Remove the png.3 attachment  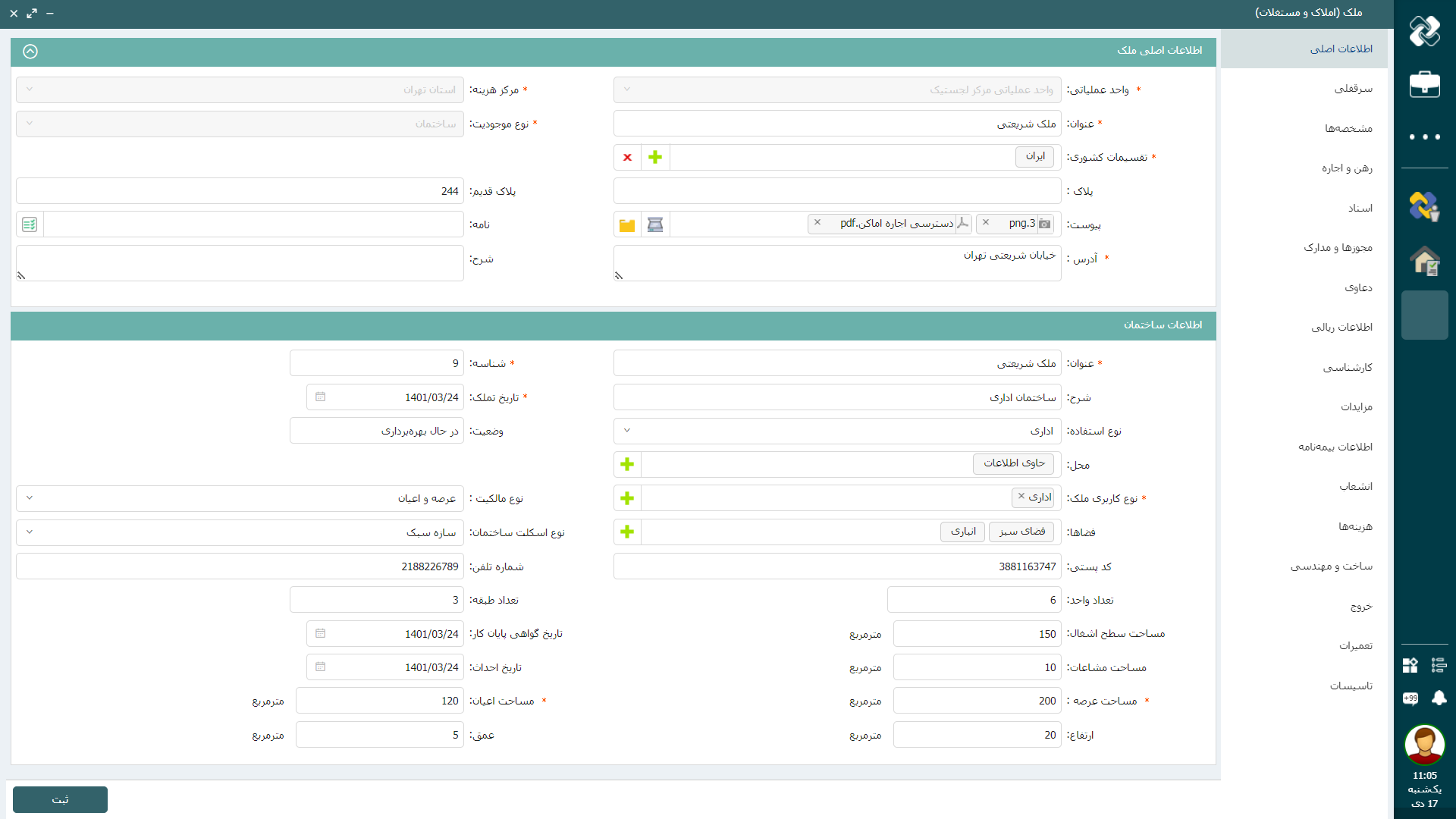pos(986,222)
